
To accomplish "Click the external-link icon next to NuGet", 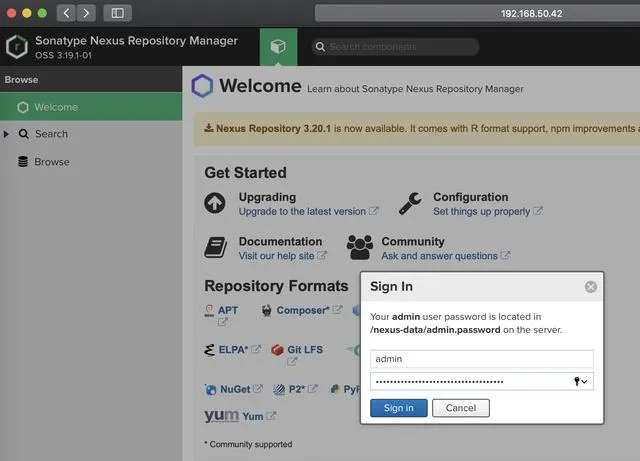I will click(258, 389).
